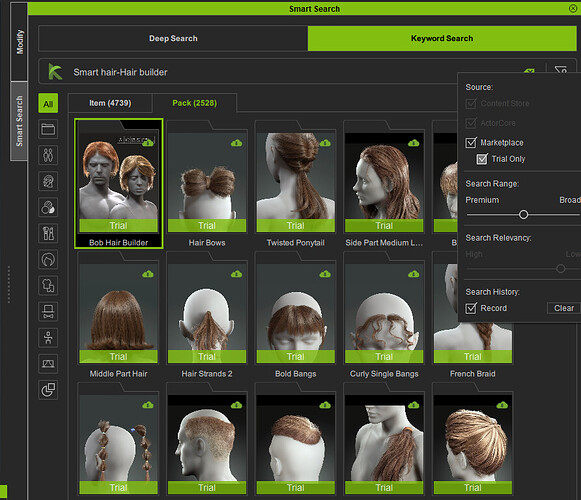Open the folder category icon in sidebar
The width and height of the screenshot is (581, 500).
point(48,129)
